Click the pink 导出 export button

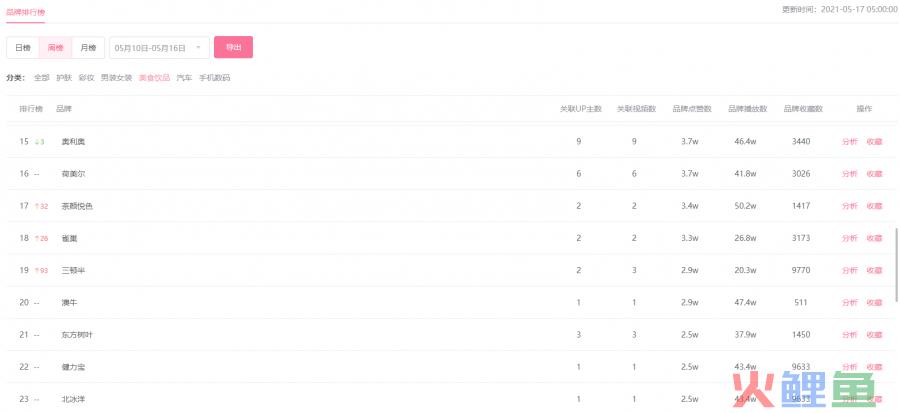click(234, 48)
